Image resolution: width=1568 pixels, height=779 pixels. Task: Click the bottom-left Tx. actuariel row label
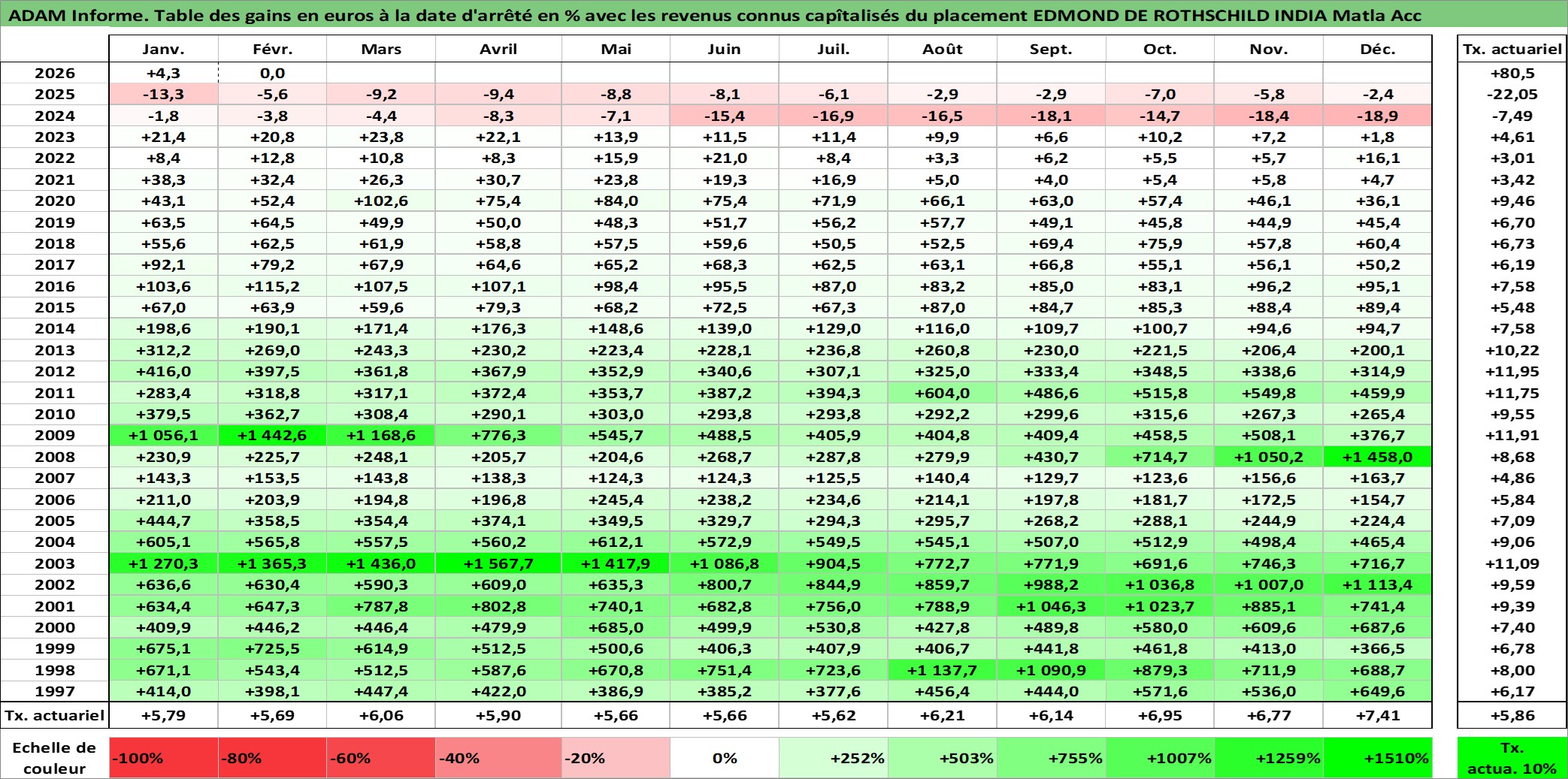point(55,715)
